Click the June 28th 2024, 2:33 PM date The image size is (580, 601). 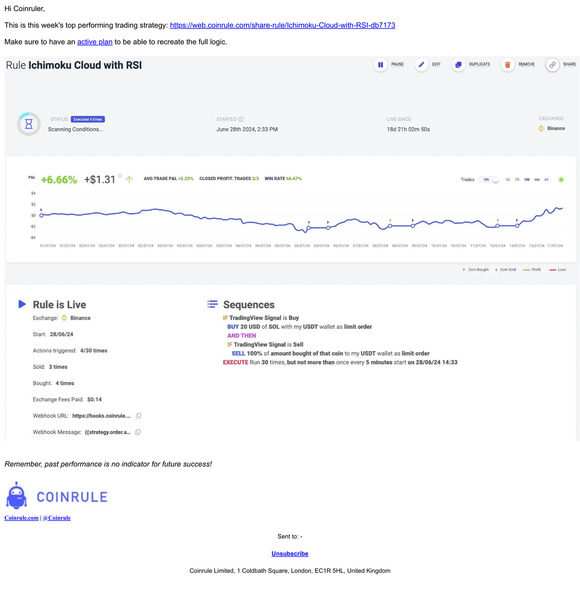tap(247, 130)
